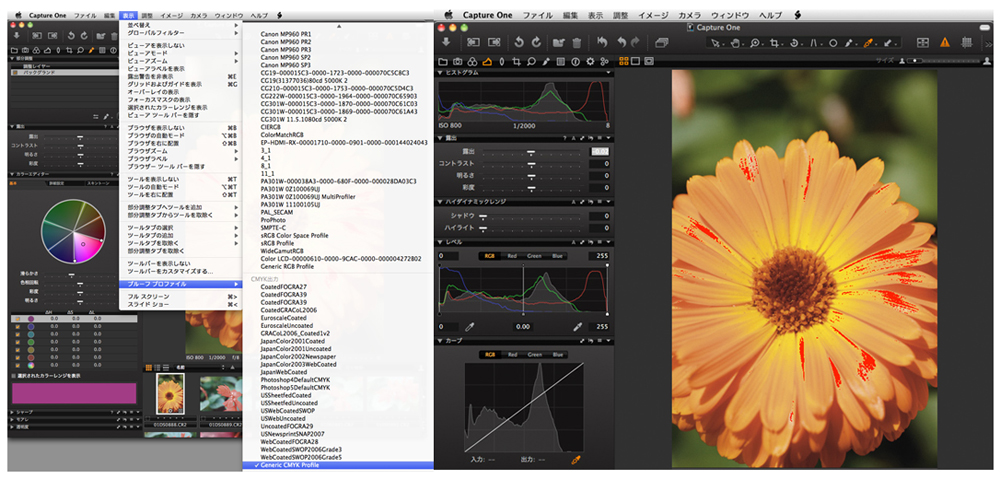Open Local Adjustments brush tab in left window

[91, 50]
